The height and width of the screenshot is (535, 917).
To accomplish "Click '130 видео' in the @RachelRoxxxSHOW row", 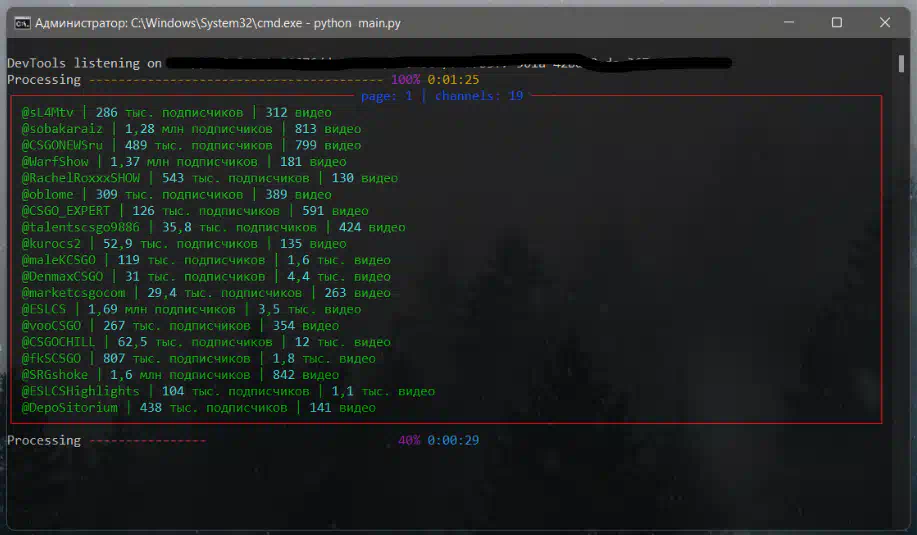I will point(365,178).
